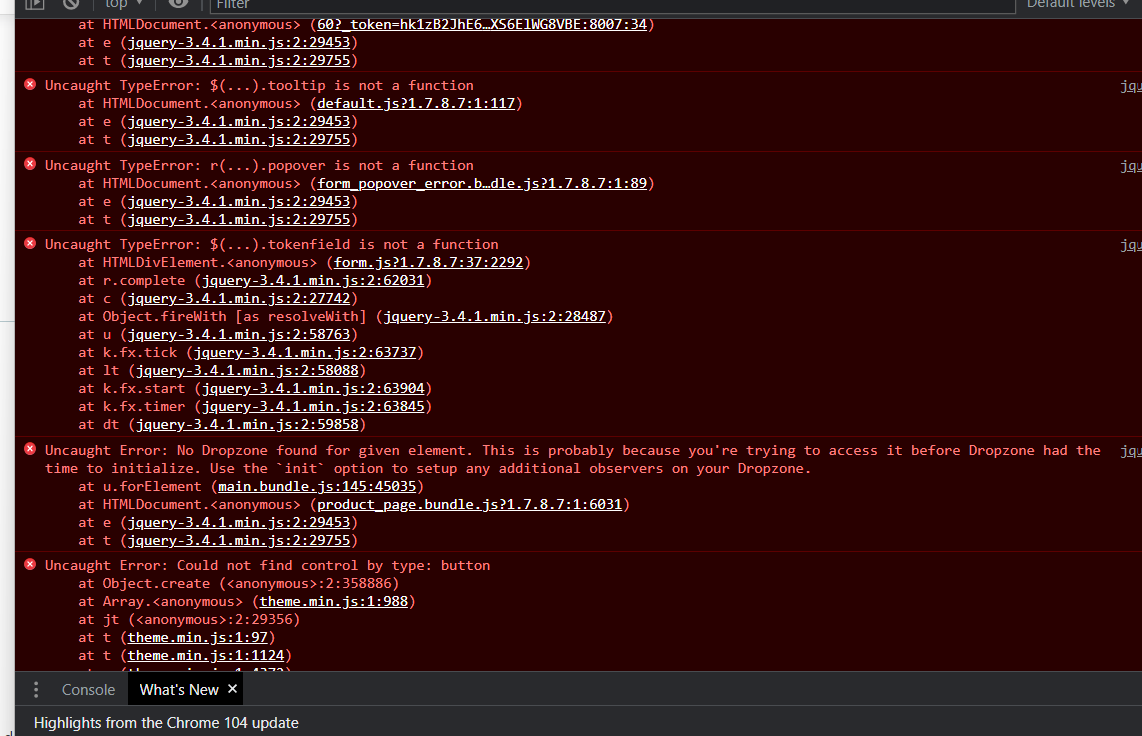Open the 60?_token=hk1zB2JhE6 source link
This screenshot has width=1142, height=736.
pyautogui.click(x=481, y=24)
